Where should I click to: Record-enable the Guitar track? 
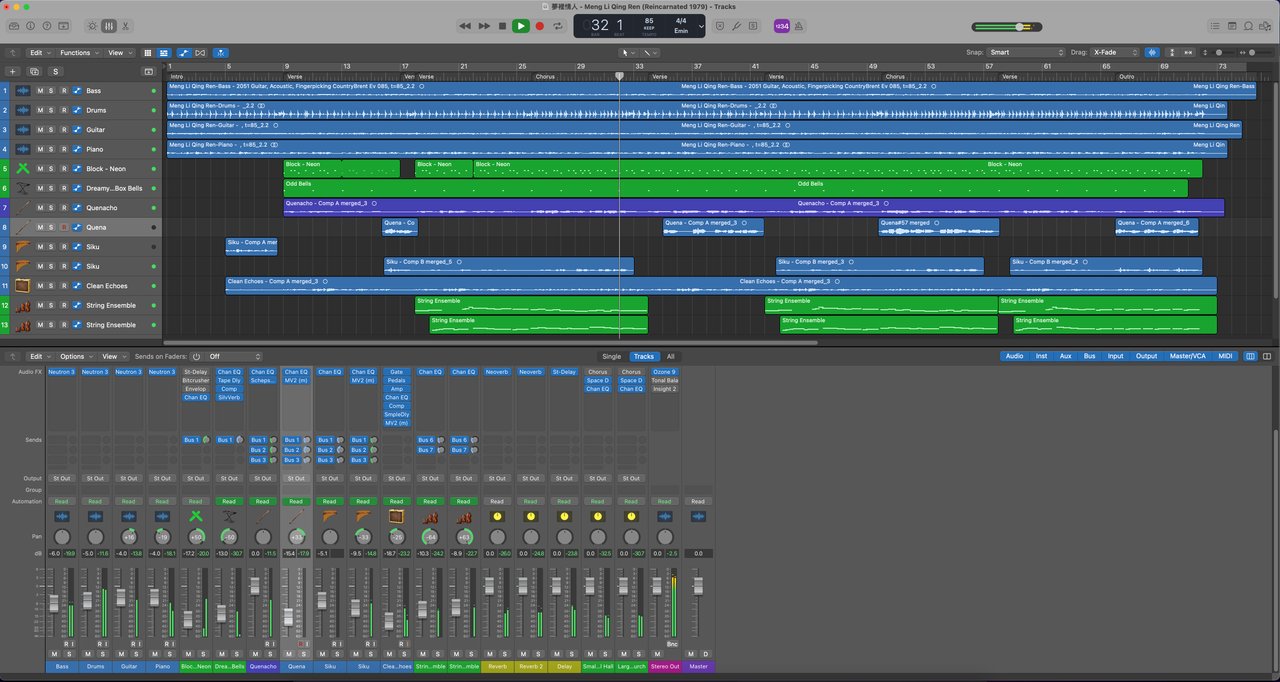64,130
